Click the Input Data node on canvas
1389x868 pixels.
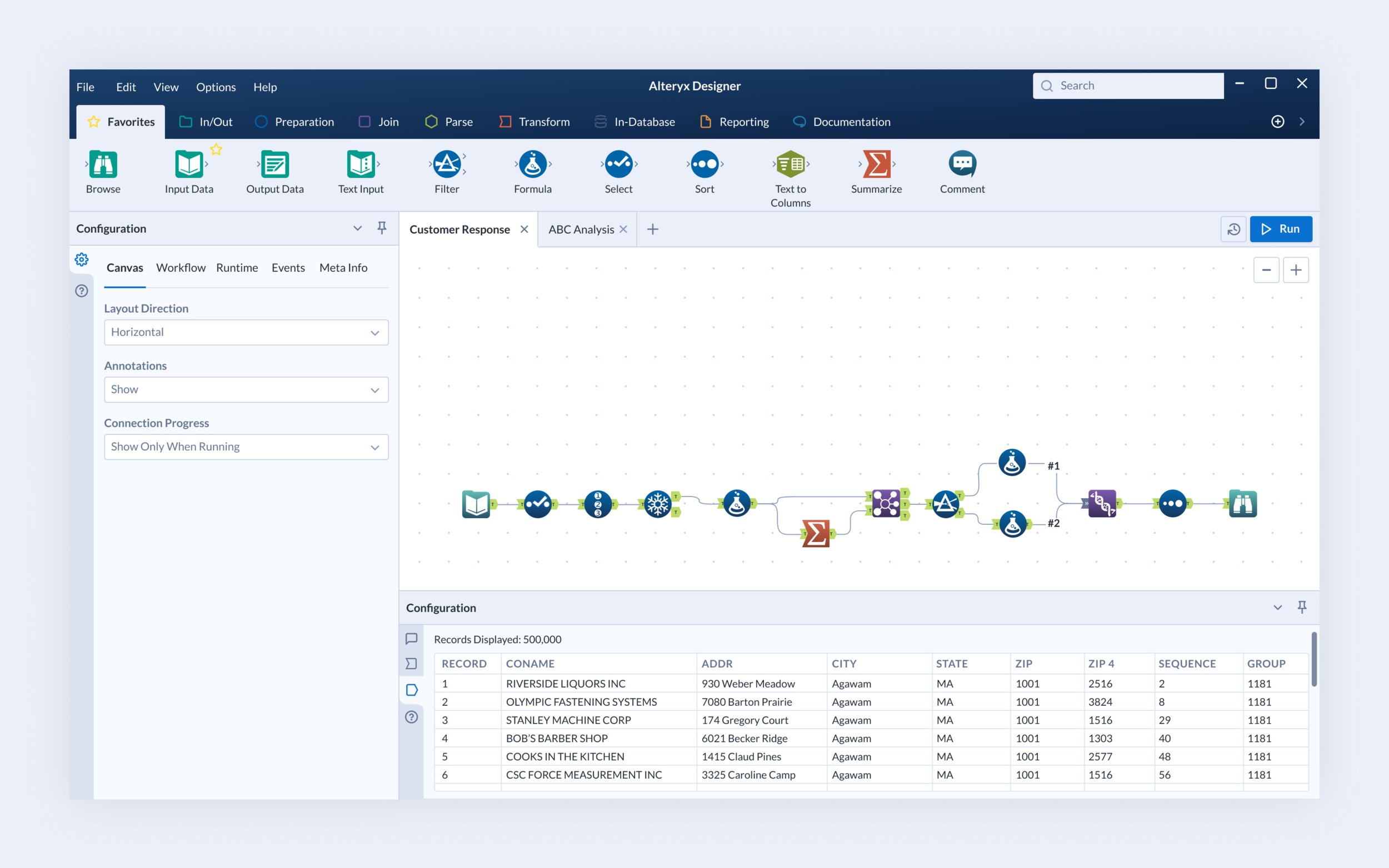click(x=477, y=504)
